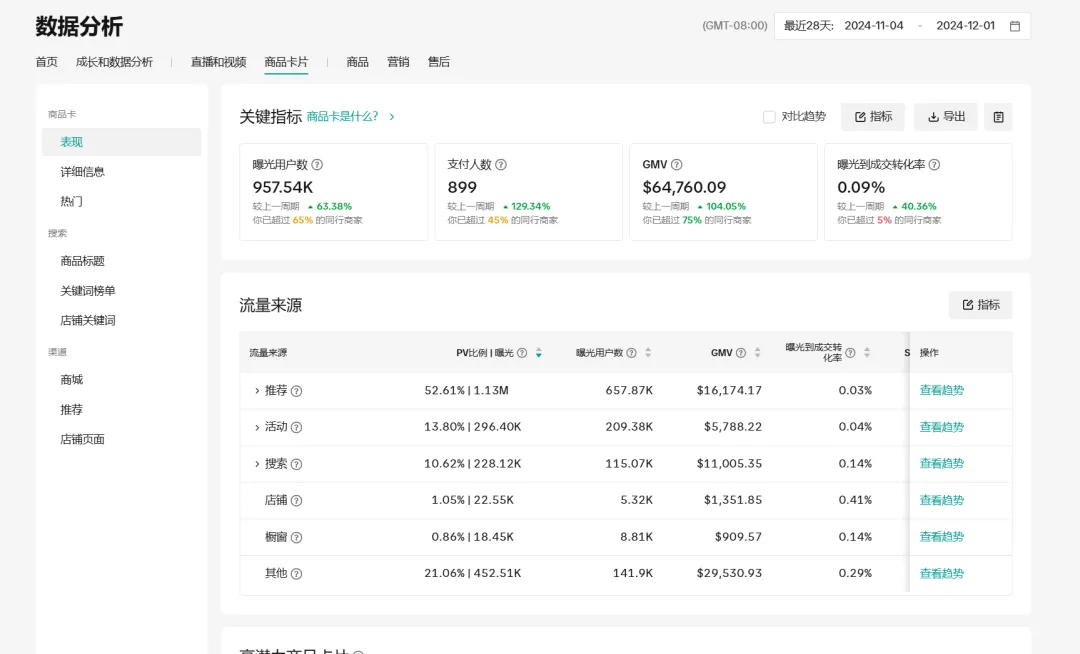The width and height of the screenshot is (1080, 654).
Task: Expand the 活动 traffic source row
Action: (257, 428)
